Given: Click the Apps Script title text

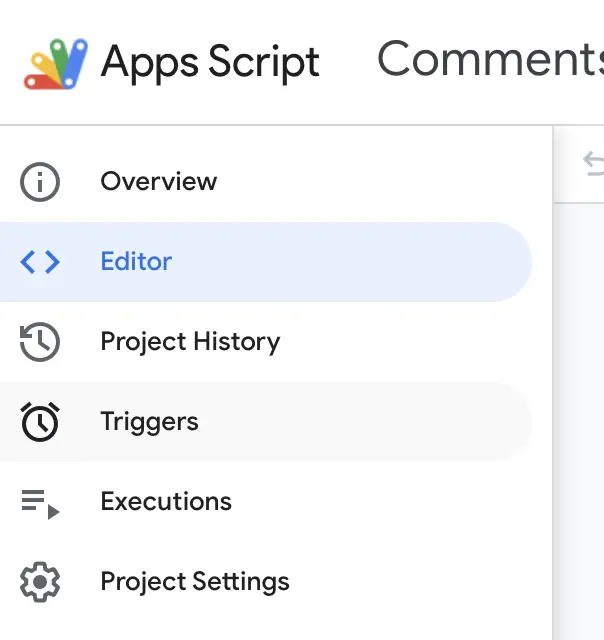Looking at the screenshot, I should (x=210, y=63).
